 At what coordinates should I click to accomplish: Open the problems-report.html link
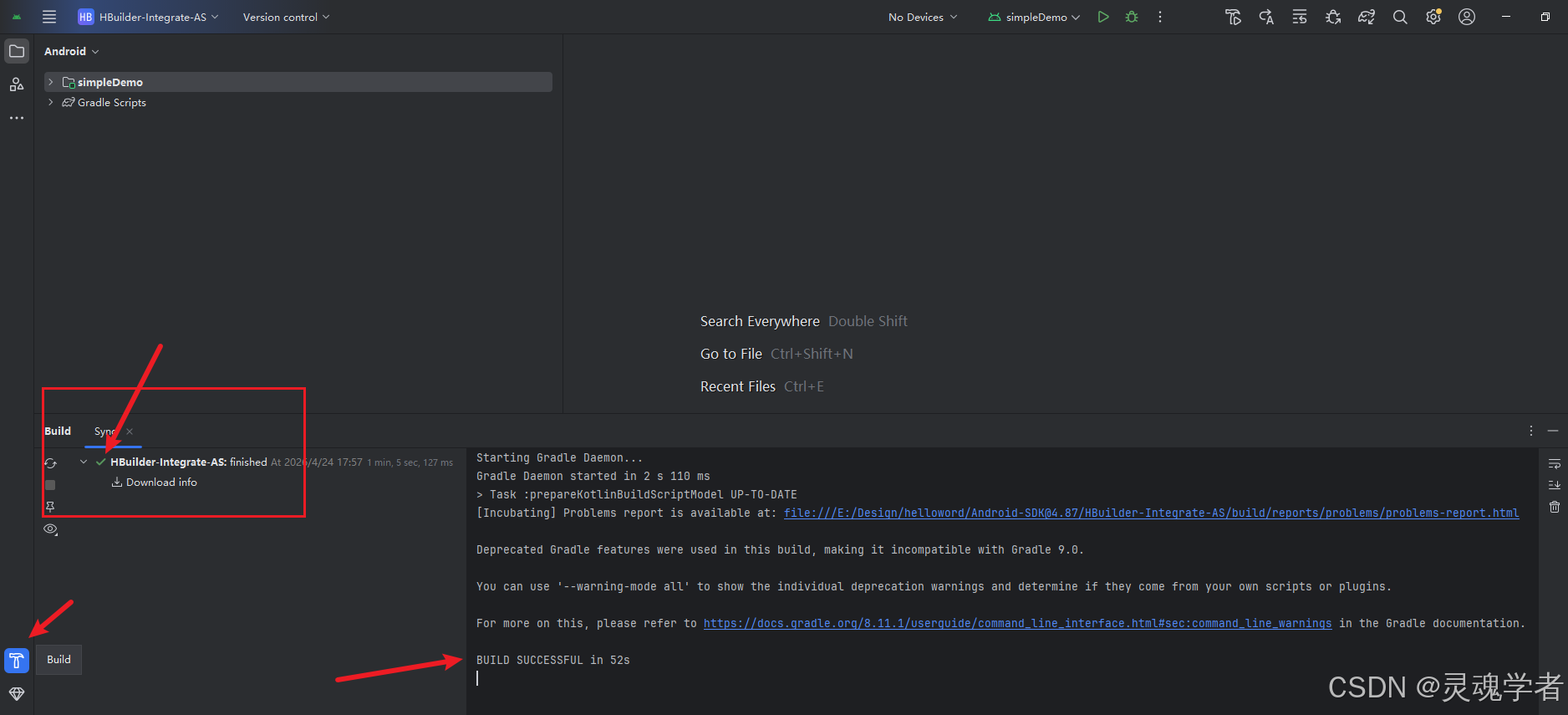tap(1151, 513)
